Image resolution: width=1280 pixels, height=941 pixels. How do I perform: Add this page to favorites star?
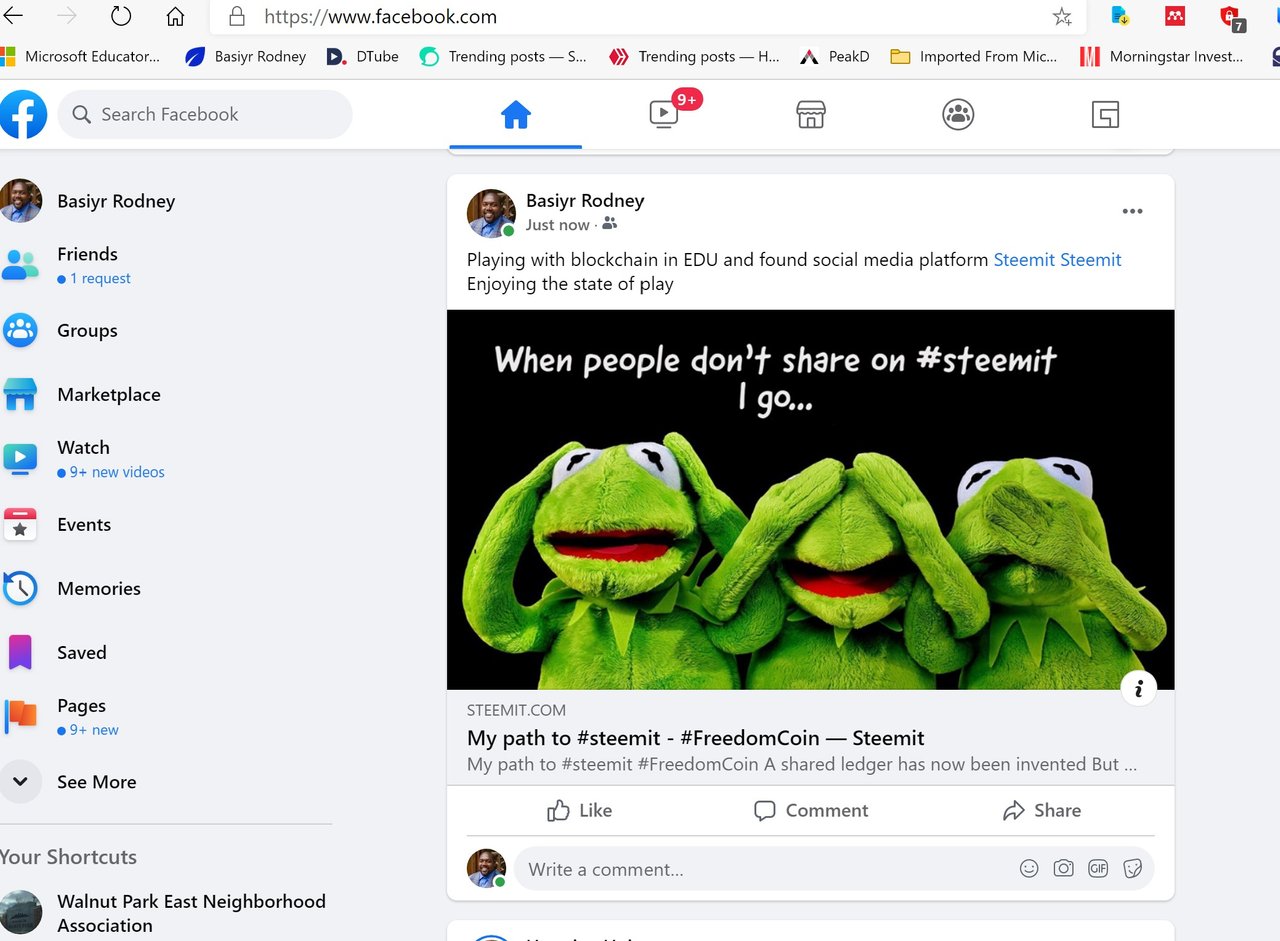point(1062,16)
